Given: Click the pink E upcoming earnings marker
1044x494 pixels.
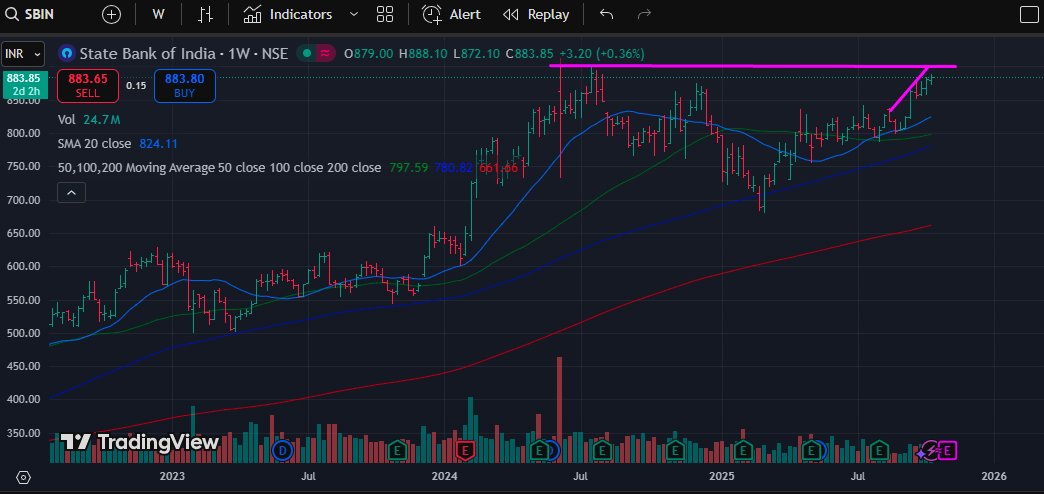Looking at the screenshot, I should click(x=949, y=451).
